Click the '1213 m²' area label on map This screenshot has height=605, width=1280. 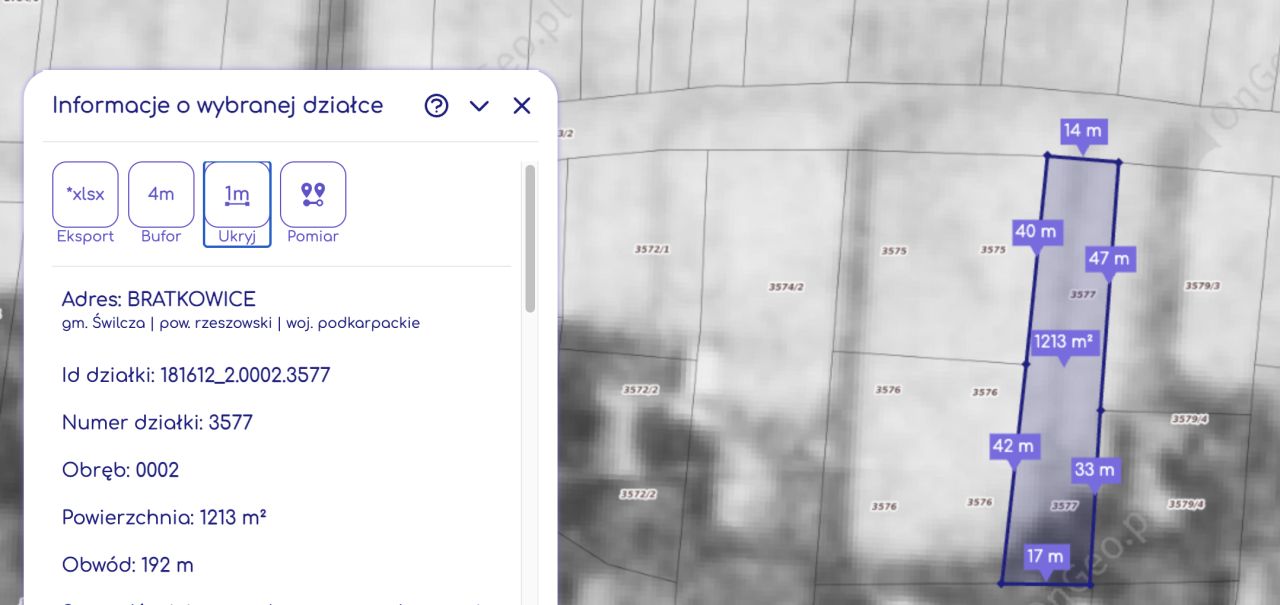1063,342
